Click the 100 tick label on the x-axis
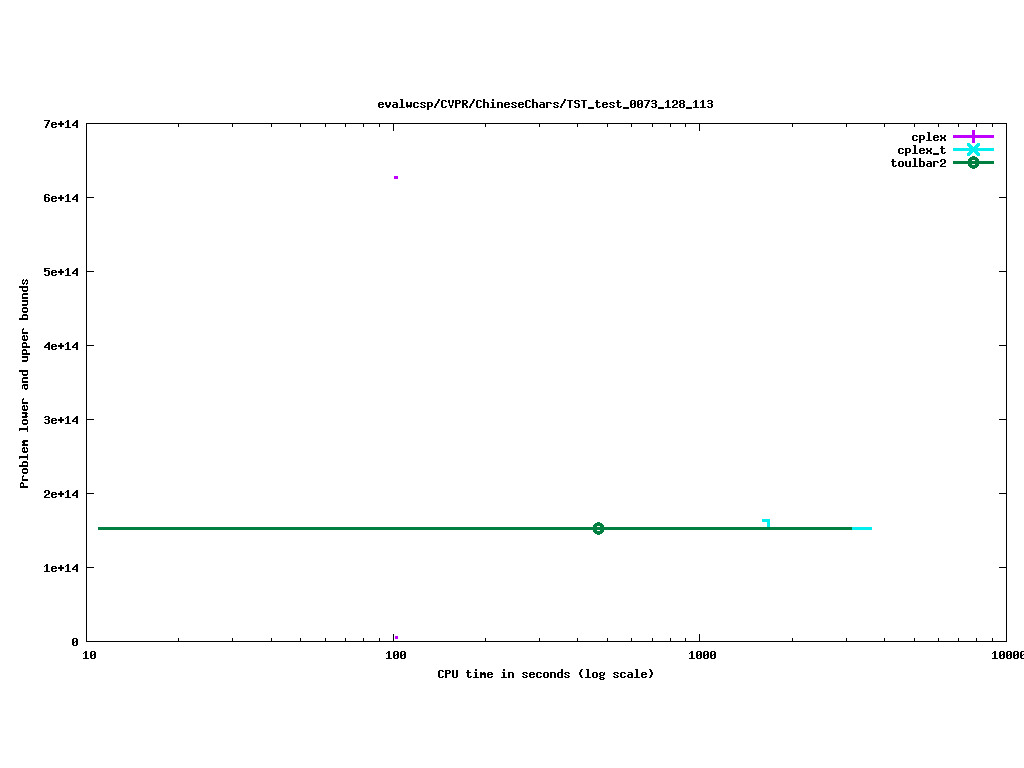Image resolution: width=1024 pixels, height=768 pixels. tap(395, 656)
